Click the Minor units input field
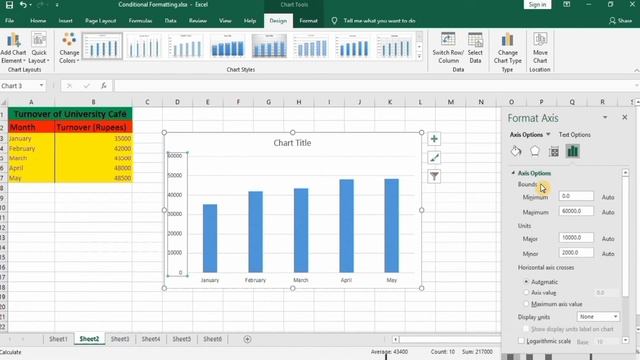640x360 pixels. 576,253
